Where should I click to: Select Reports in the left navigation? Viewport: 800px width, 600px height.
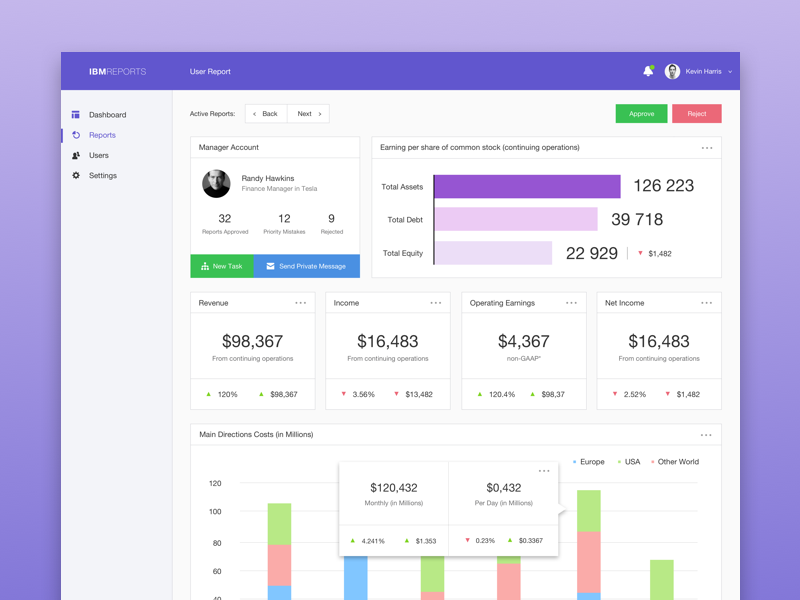[x=101, y=135]
